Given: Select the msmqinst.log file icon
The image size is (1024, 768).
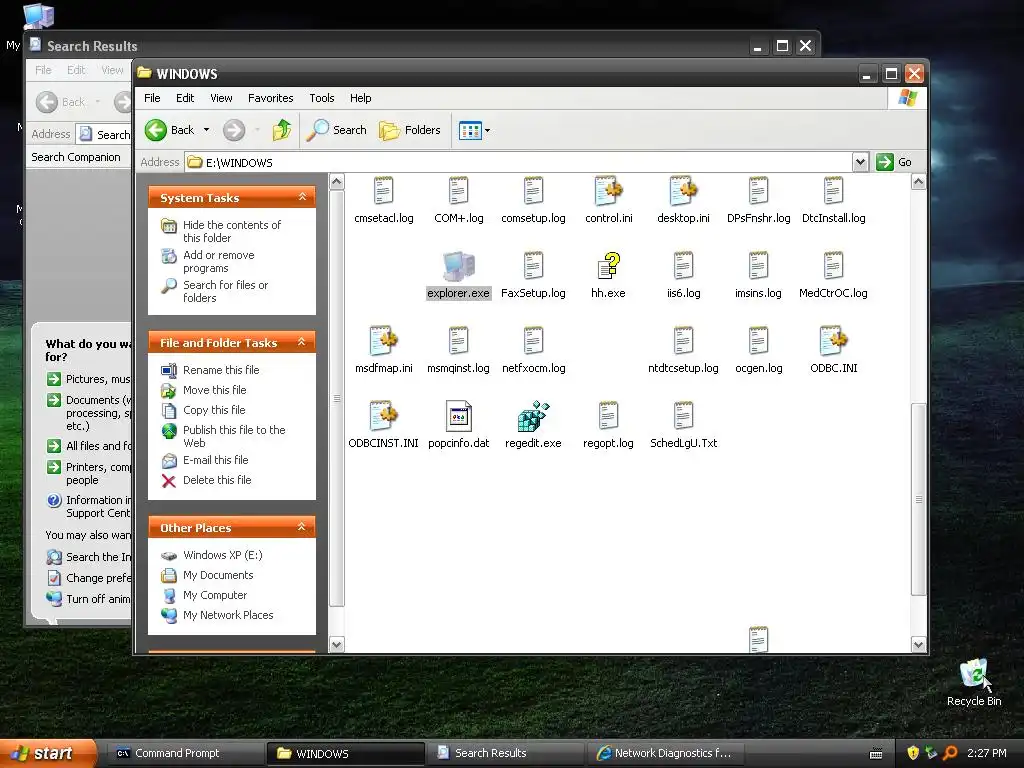Looking at the screenshot, I should (458, 341).
